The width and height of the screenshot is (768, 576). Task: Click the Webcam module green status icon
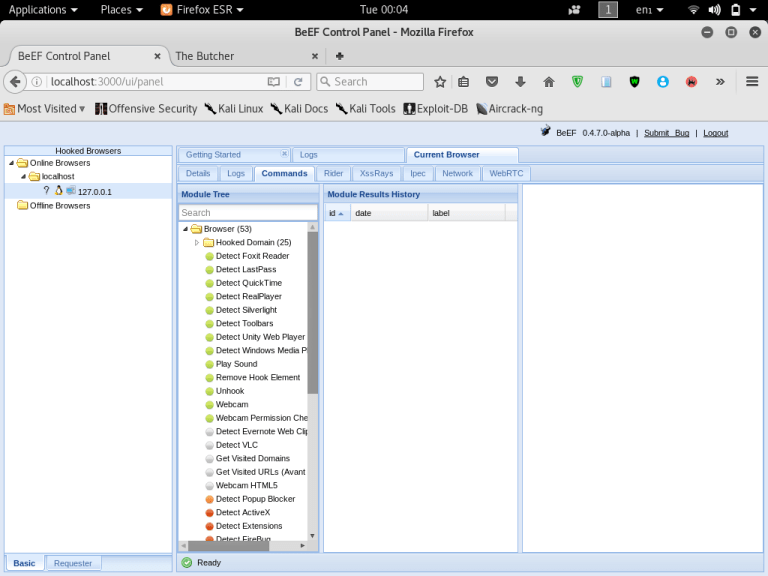[209, 405]
